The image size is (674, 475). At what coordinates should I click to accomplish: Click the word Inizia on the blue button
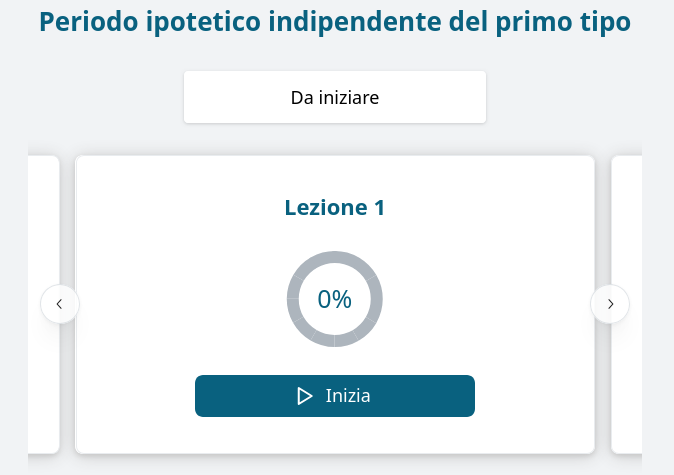(x=348, y=396)
